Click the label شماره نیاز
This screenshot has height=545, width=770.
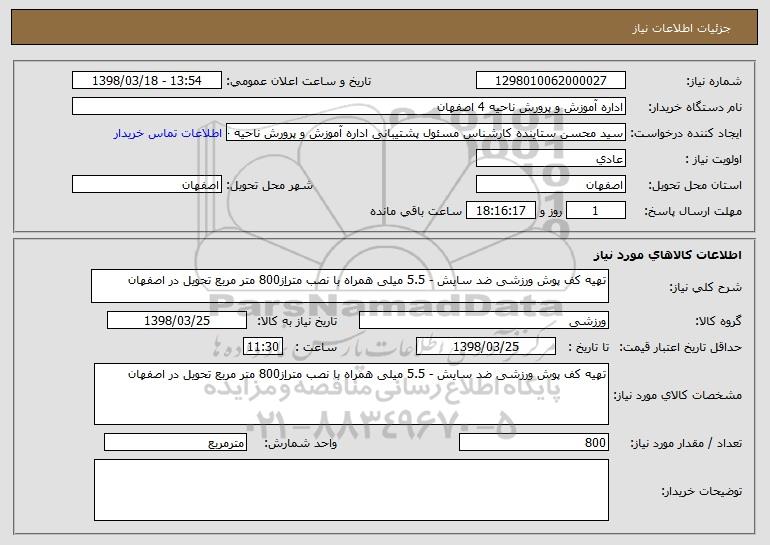[714, 81]
